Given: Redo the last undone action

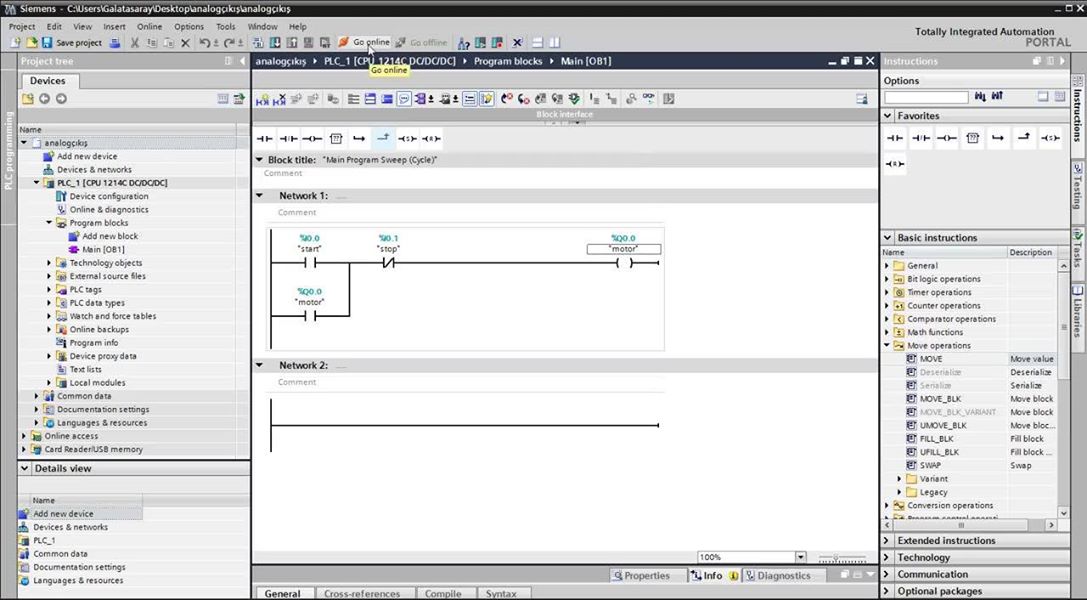Looking at the screenshot, I should tap(229, 43).
